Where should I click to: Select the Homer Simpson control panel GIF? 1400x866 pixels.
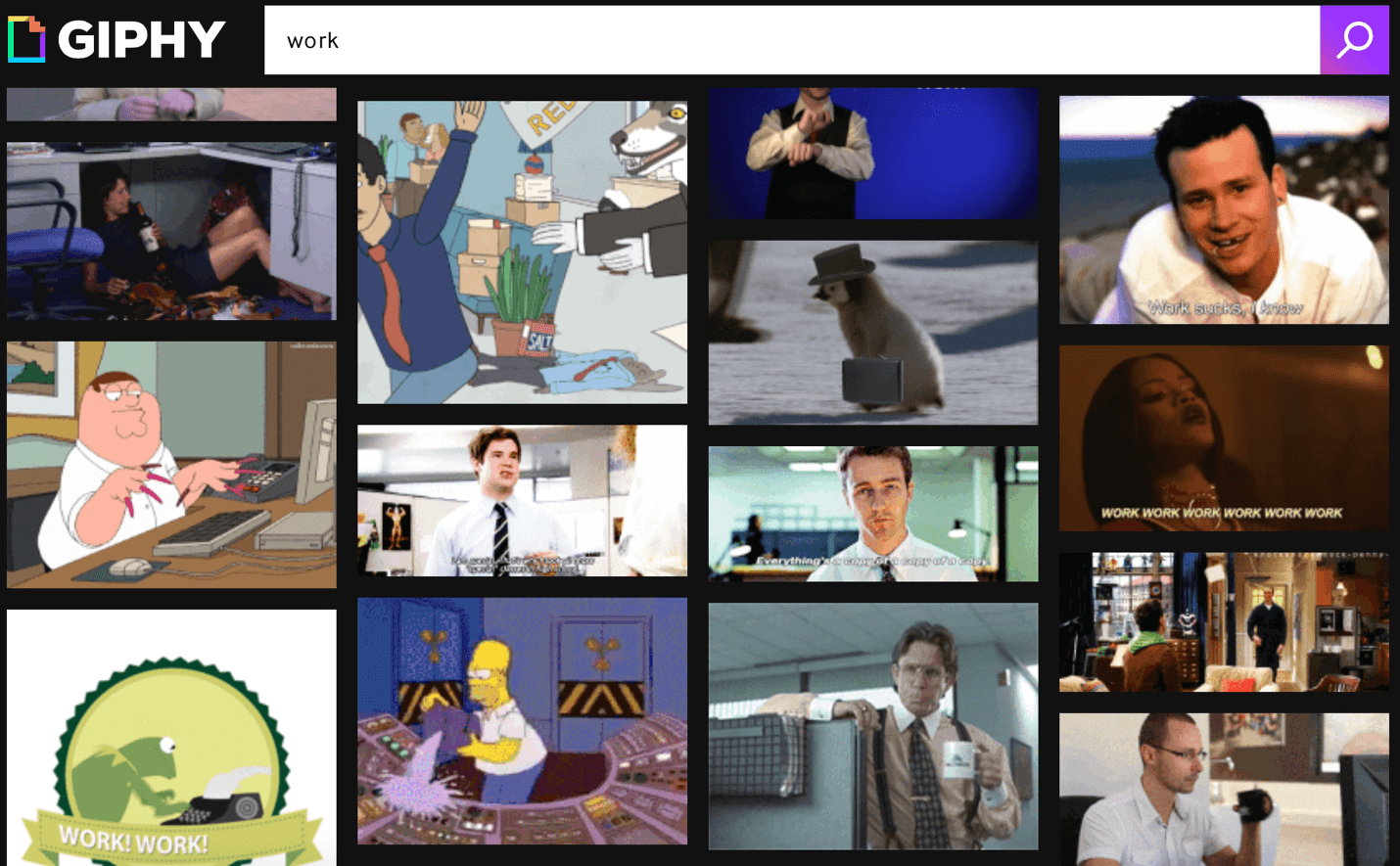tap(522, 721)
